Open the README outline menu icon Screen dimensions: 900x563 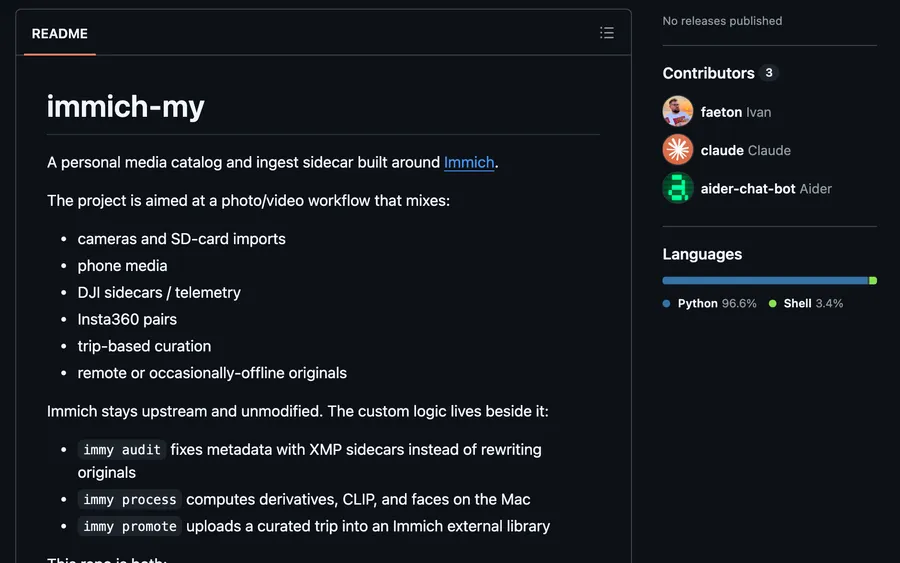[x=607, y=33]
